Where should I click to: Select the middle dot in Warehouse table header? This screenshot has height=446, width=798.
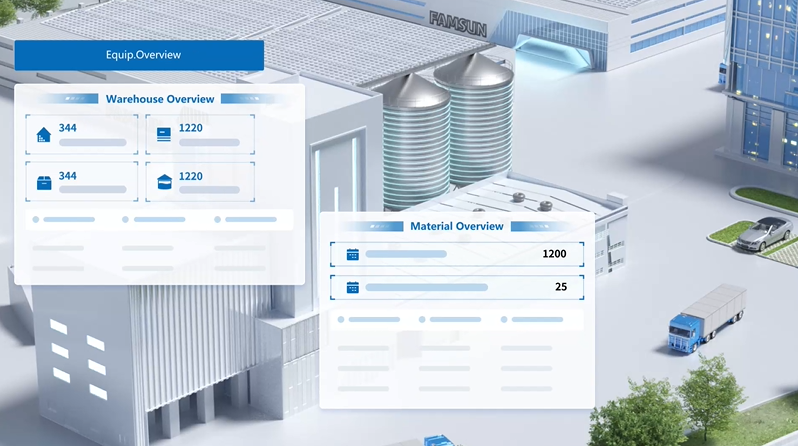(125, 219)
